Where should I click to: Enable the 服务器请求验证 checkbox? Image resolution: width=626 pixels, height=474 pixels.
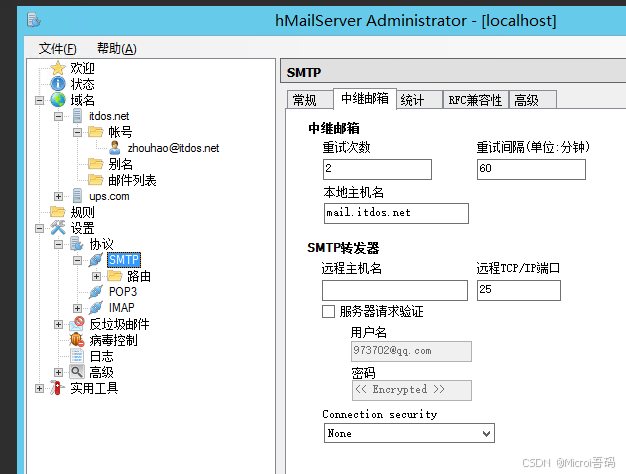[x=328, y=311]
